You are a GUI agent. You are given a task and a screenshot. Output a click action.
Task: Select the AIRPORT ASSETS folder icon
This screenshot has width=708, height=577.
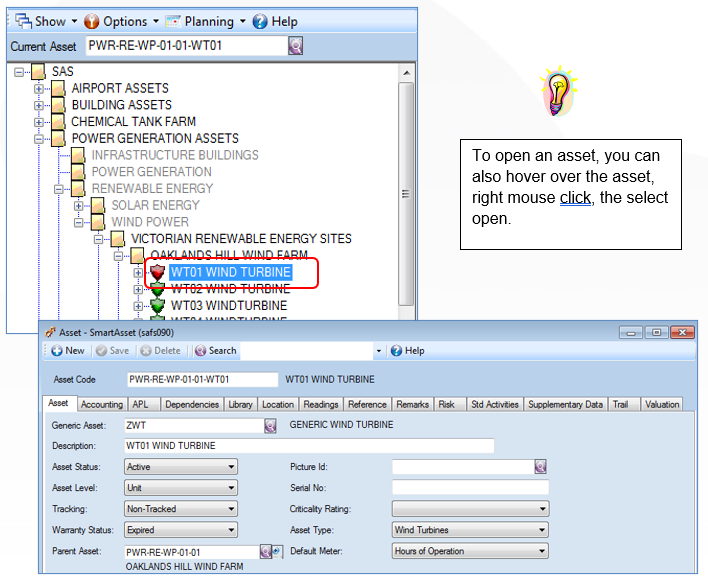click(58, 88)
